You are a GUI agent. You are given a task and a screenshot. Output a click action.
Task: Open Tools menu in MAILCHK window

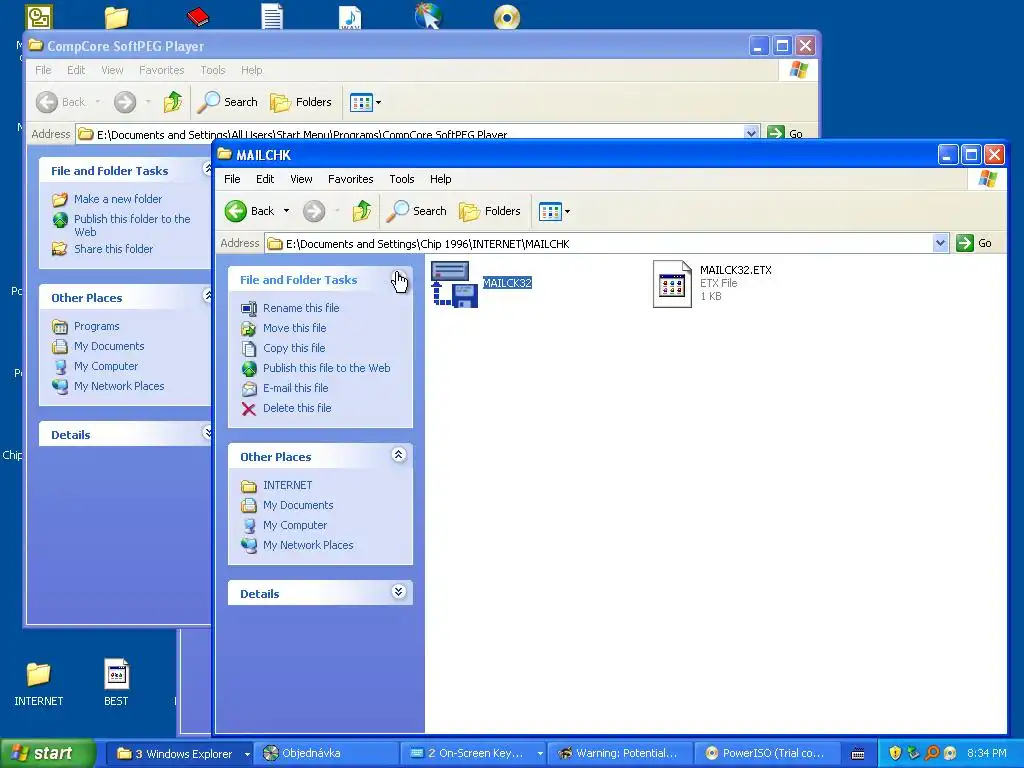click(402, 179)
